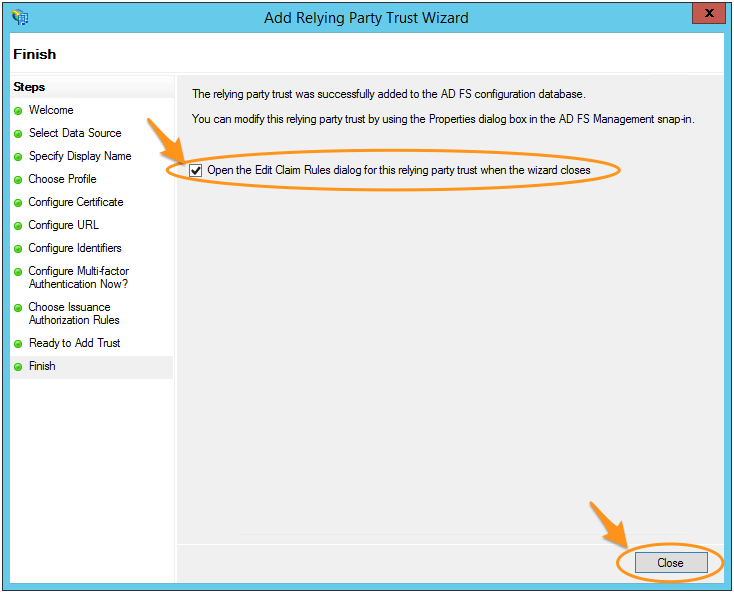This screenshot has height=592, width=734.
Task: Close the wizard window with the X button
Action: [x=709, y=13]
